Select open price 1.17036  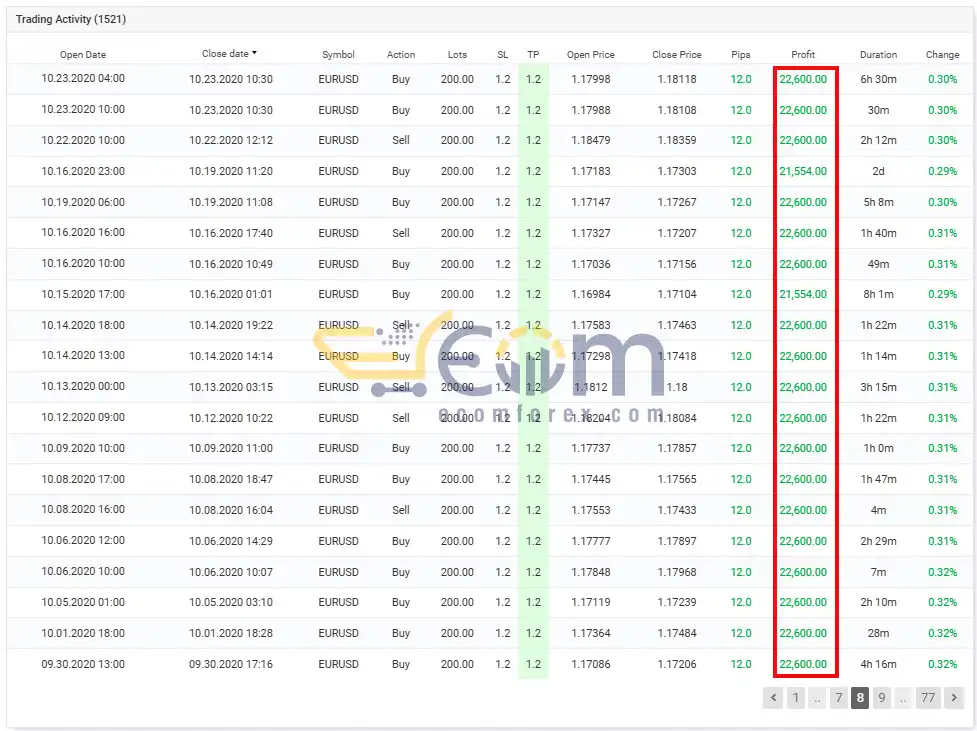click(x=591, y=264)
